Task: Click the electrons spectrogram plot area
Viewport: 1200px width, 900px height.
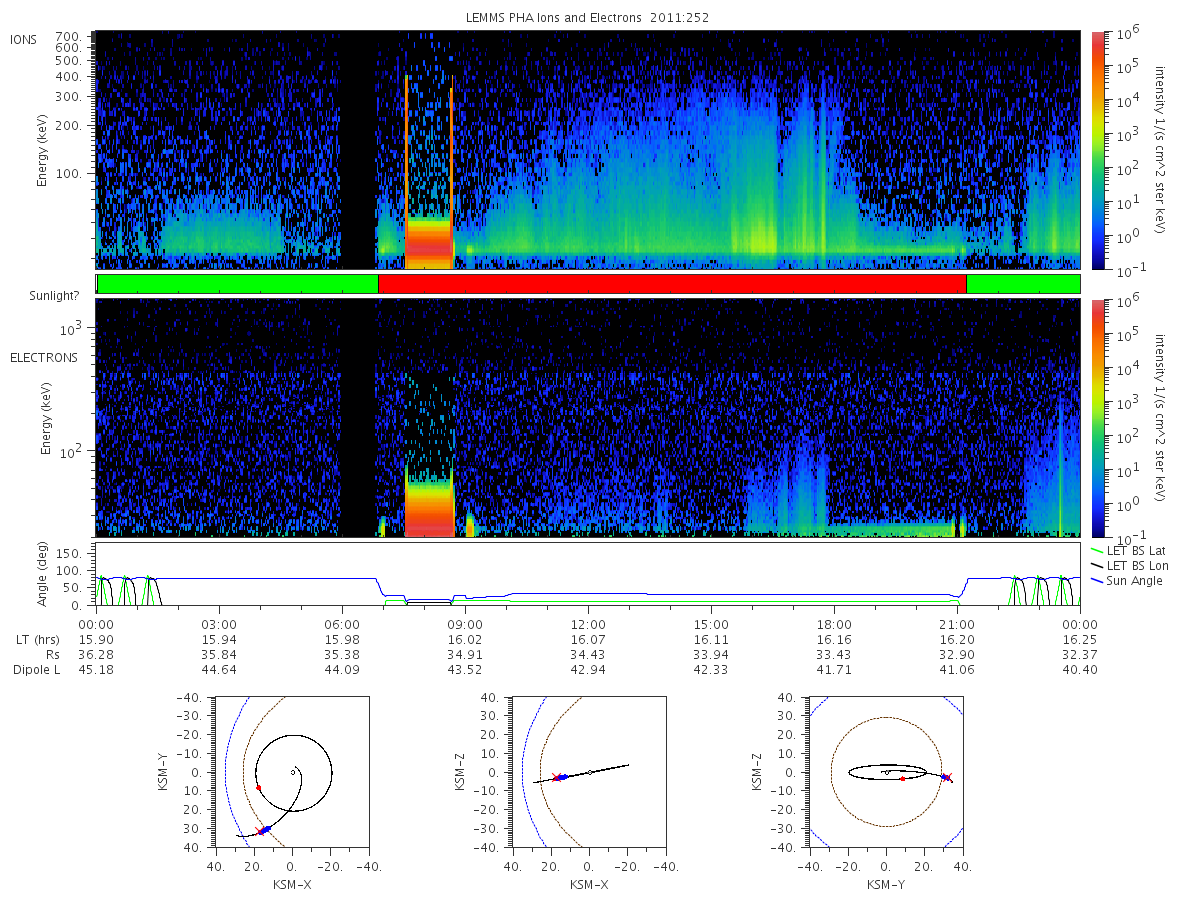Action: point(588,418)
